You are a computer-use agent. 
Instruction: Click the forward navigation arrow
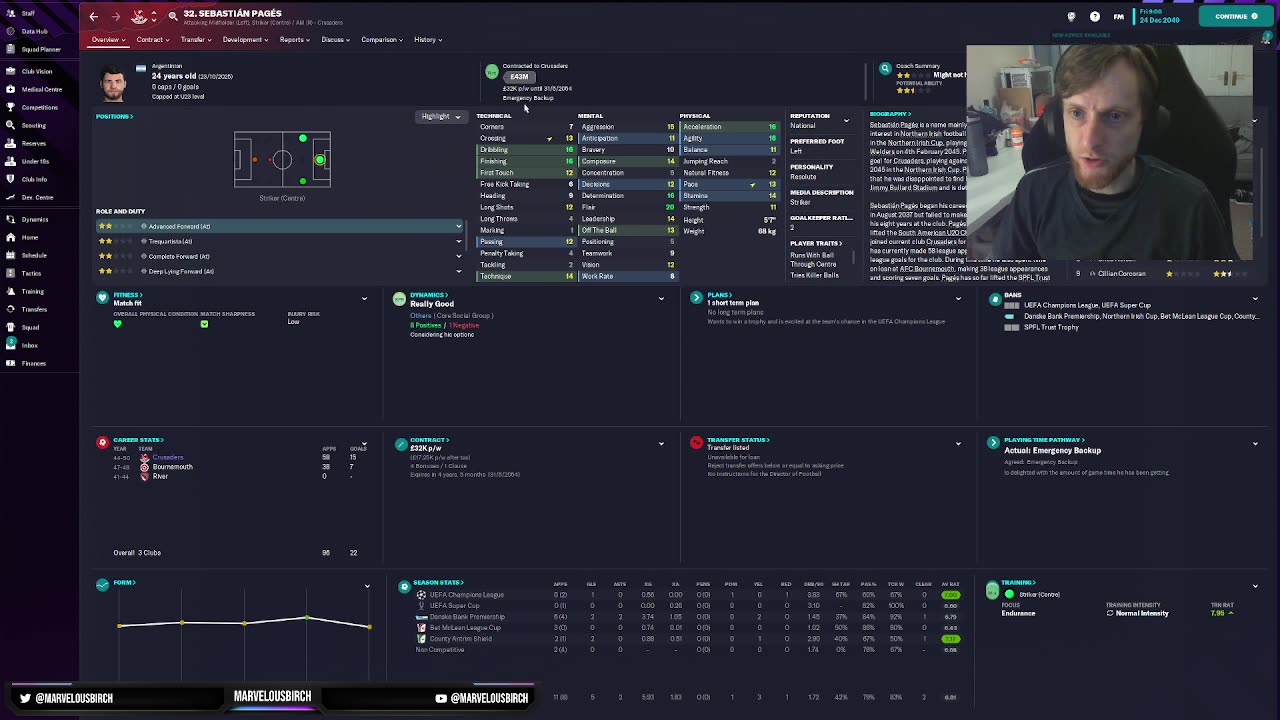(x=115, y=16)
